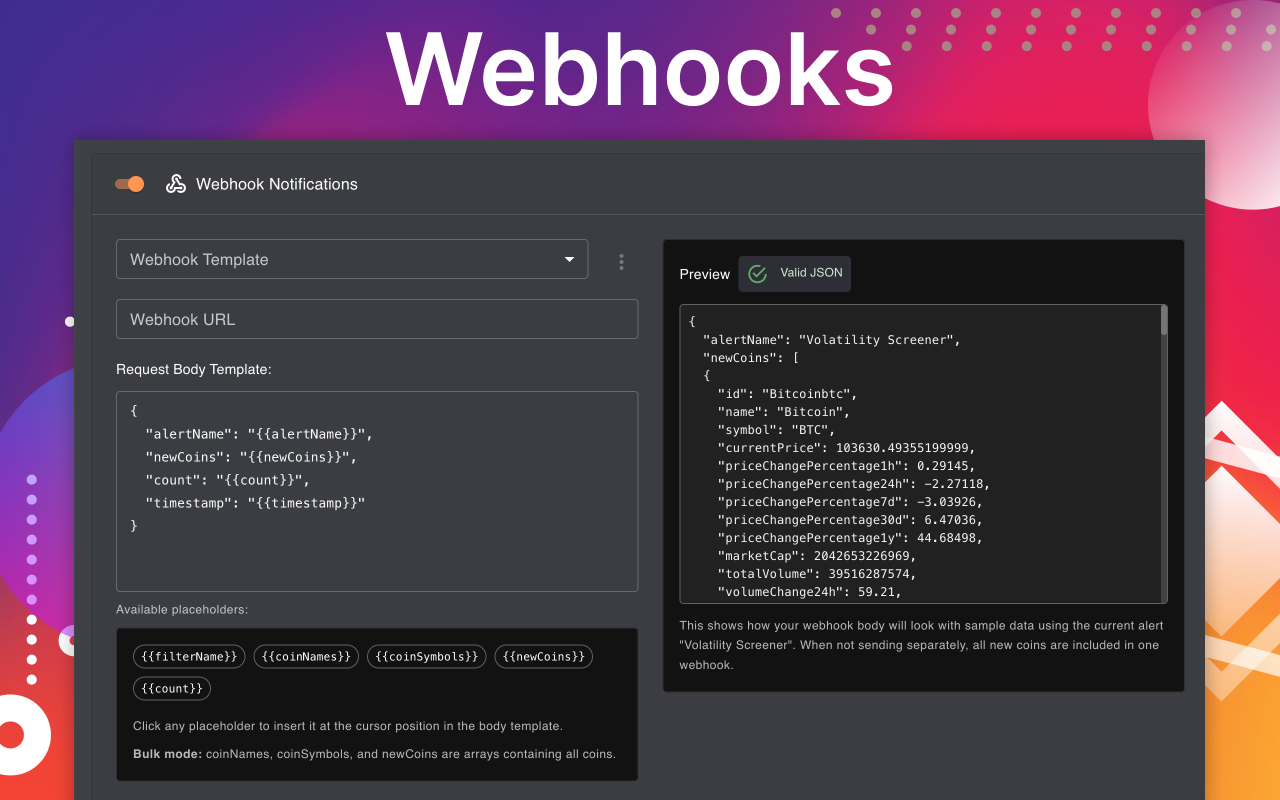
Task: Click inside the Request Body Template editor
Action: click(x=377, y=491)
